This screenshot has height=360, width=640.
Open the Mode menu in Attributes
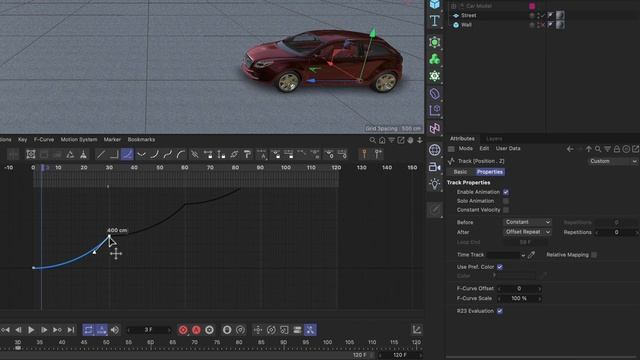[x=465, y=149]
